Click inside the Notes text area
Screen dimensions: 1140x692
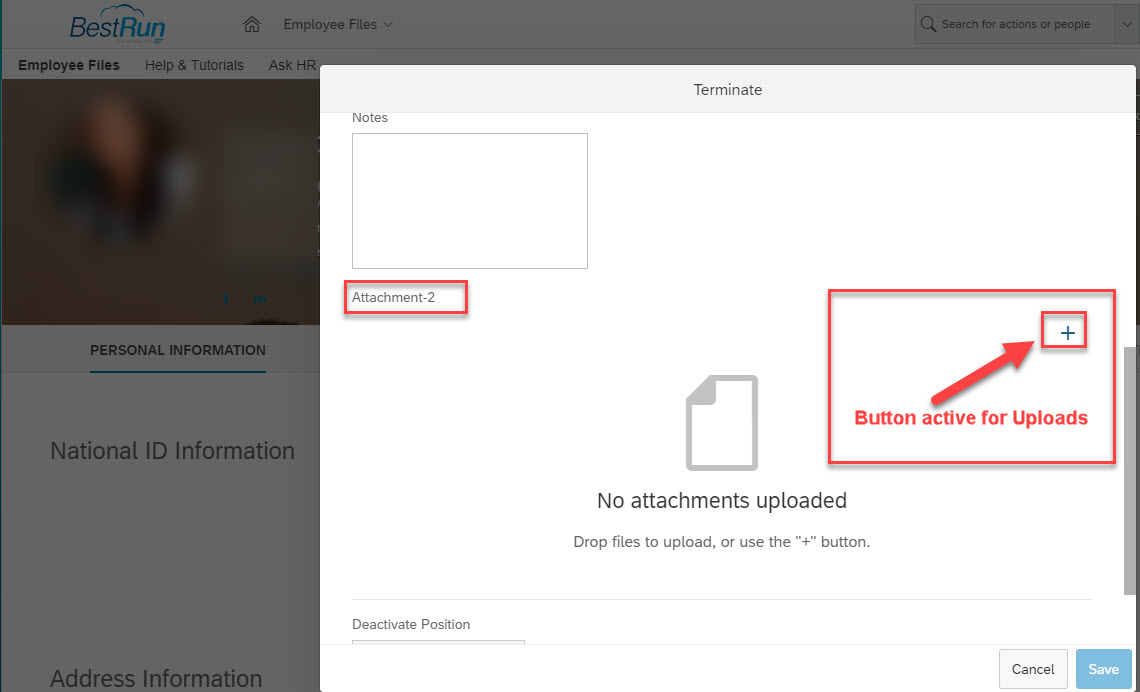click(470, 201)
